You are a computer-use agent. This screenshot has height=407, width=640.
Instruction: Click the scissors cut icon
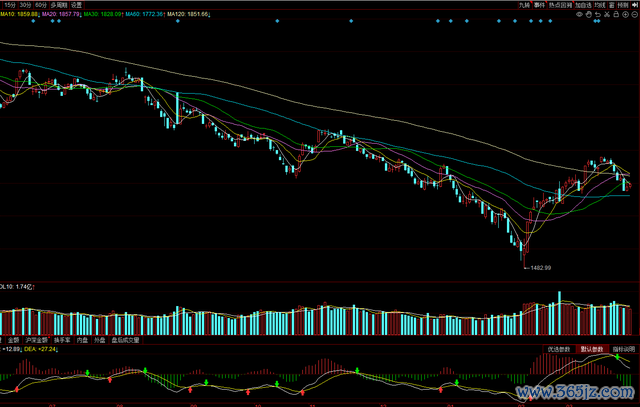(x=607, y=15)
